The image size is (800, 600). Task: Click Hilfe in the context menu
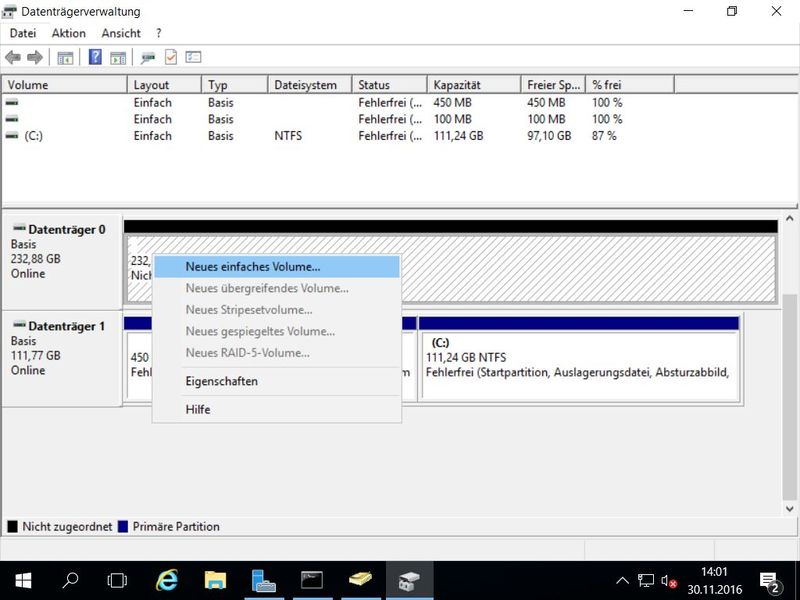coord(198,409)
